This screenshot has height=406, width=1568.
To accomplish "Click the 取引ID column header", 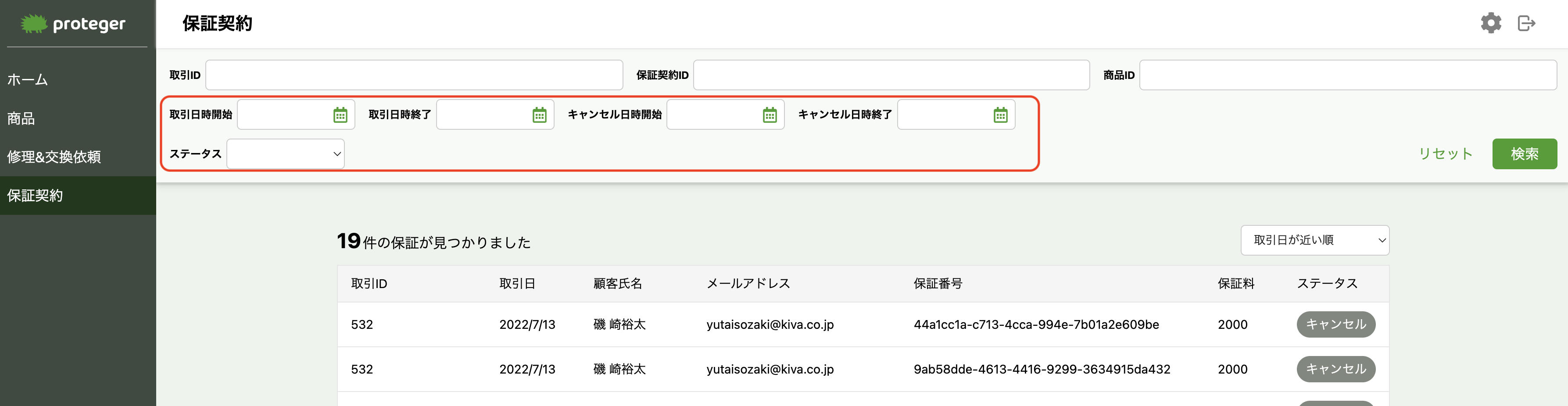I will click(x=369, y=284).
